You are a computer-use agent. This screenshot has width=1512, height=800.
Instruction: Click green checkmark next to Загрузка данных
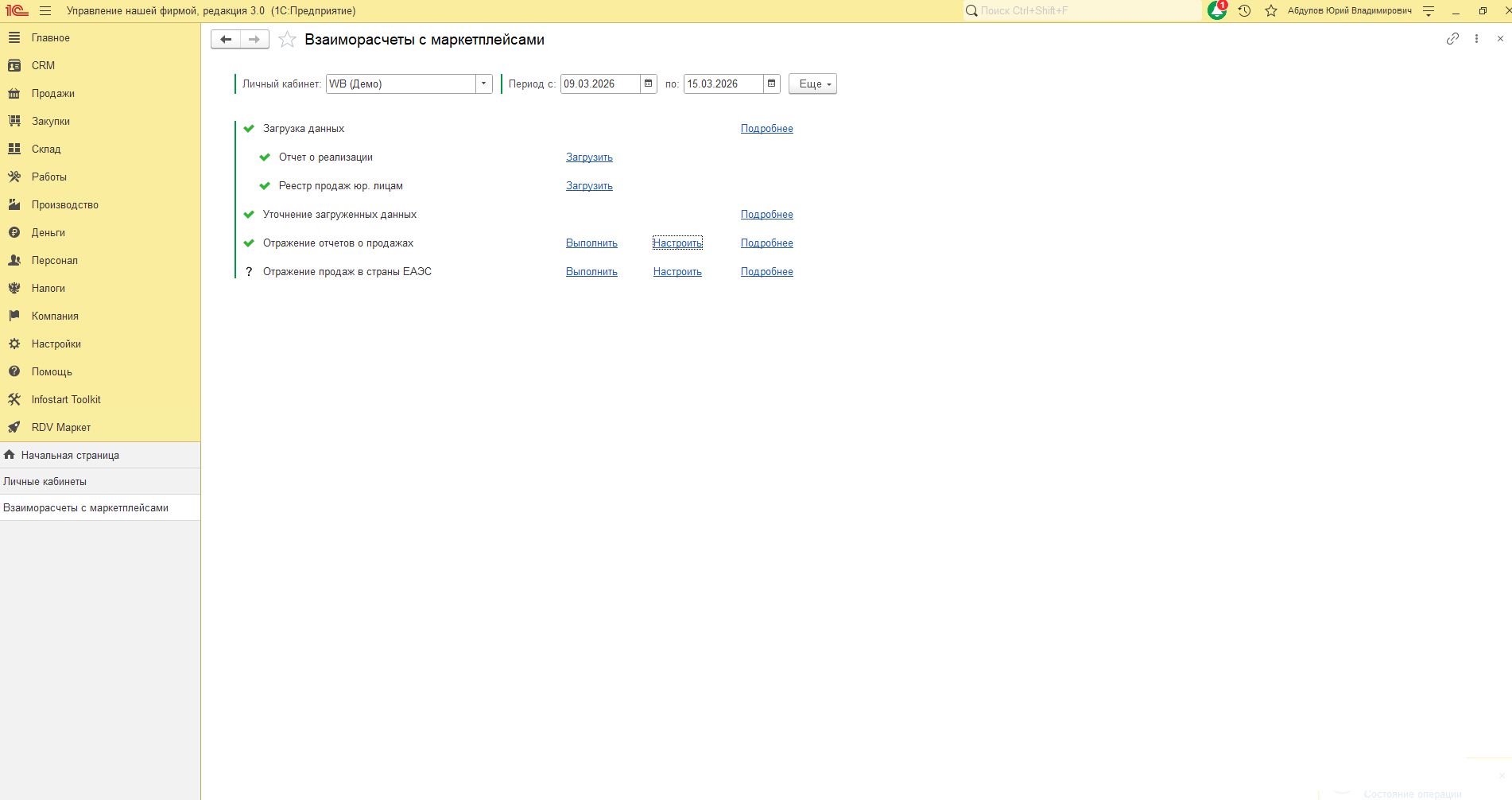tap(249, 129)
